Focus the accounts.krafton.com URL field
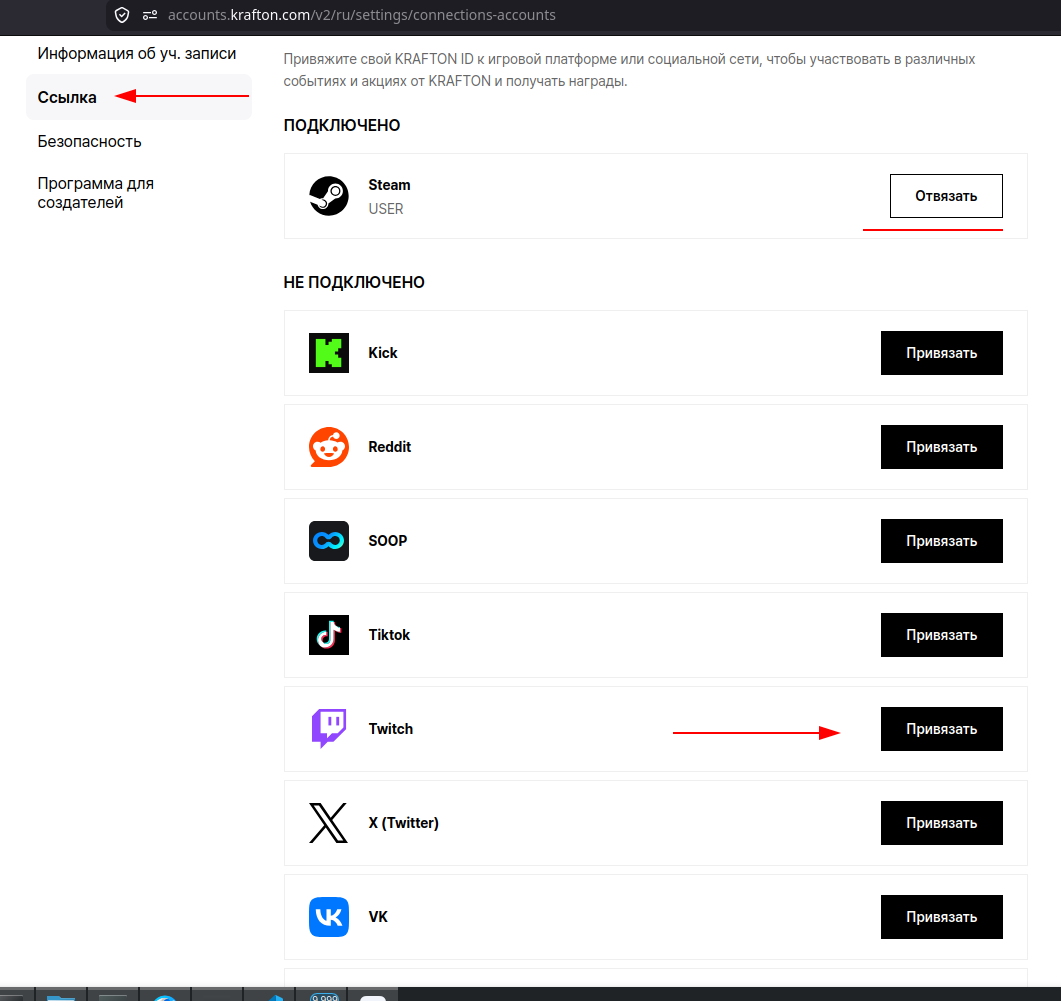Image resolution: width=1061 pixels, height=1001 pixels. pos(361,15)
